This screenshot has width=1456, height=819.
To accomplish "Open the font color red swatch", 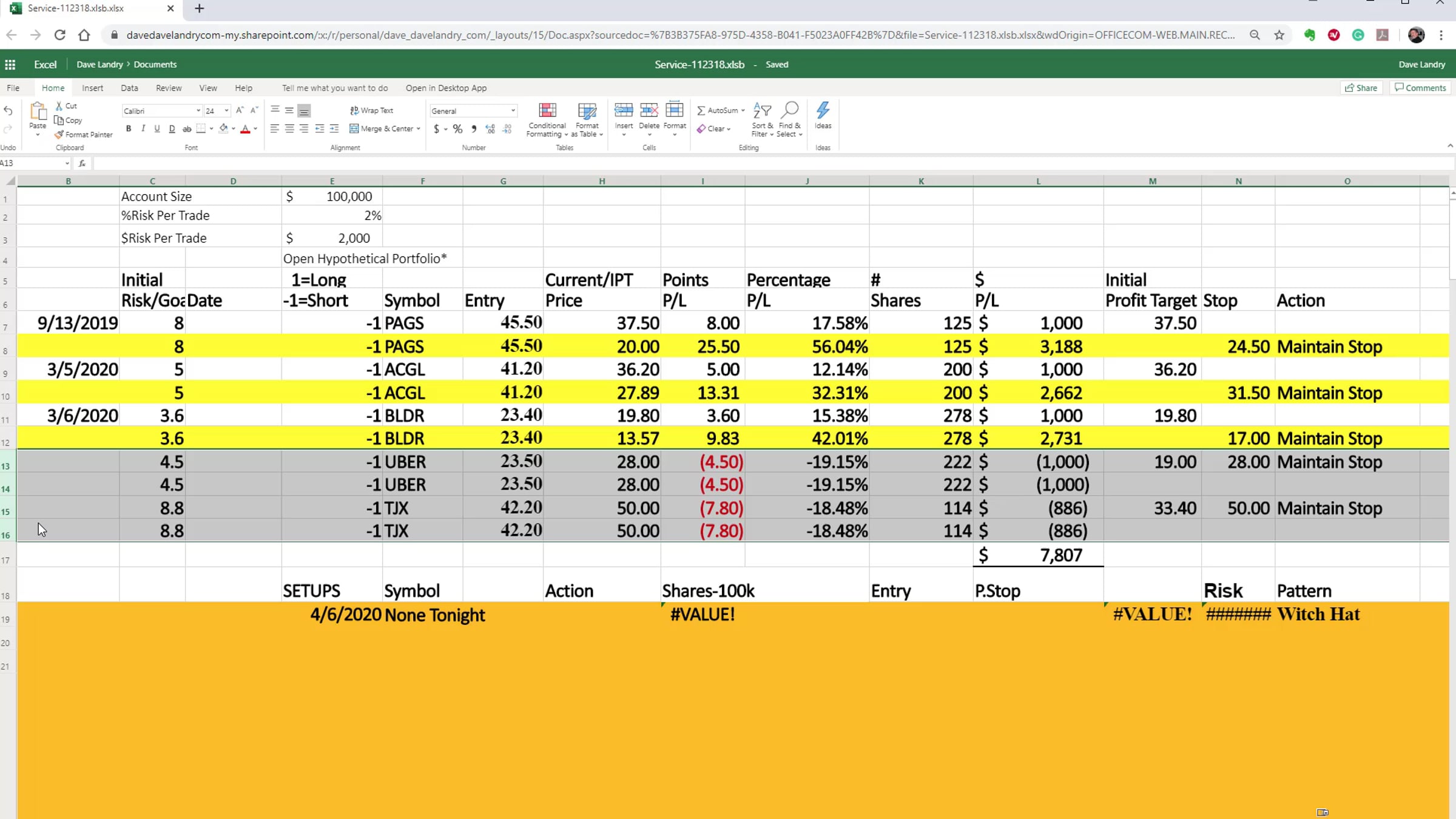I will (245, 129).
